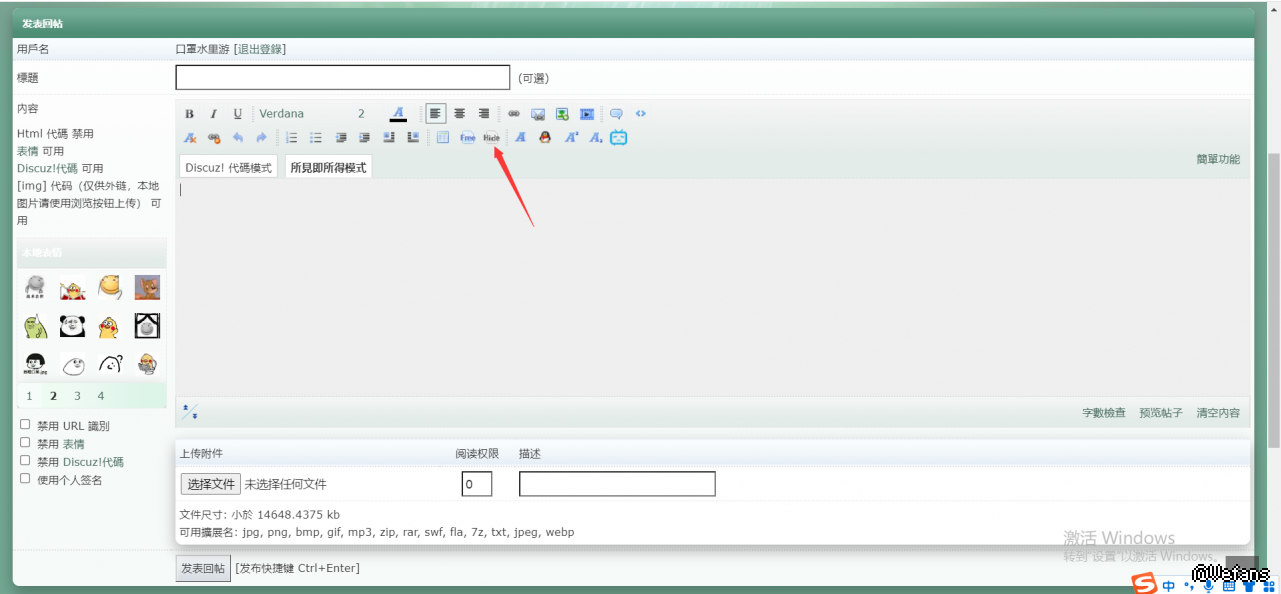Open the font size 2 dropdown

tap(364, 114)
